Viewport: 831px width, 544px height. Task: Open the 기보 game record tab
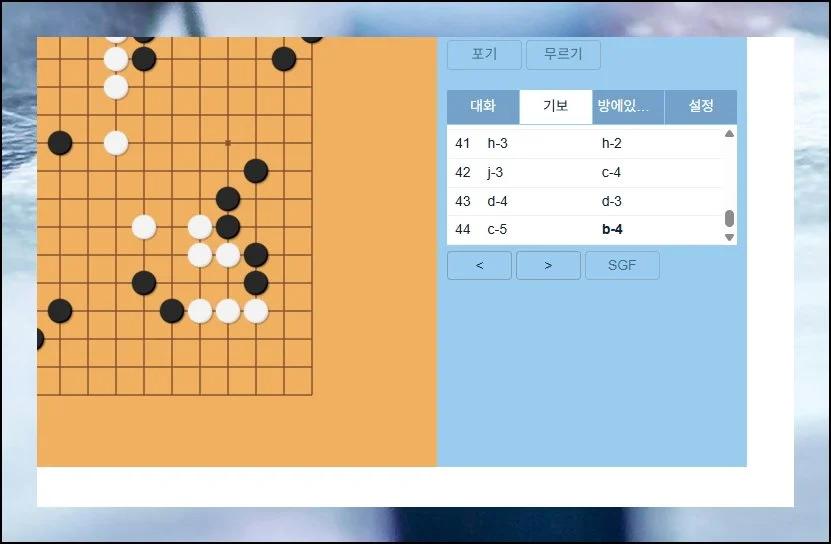tap(555, 106)
